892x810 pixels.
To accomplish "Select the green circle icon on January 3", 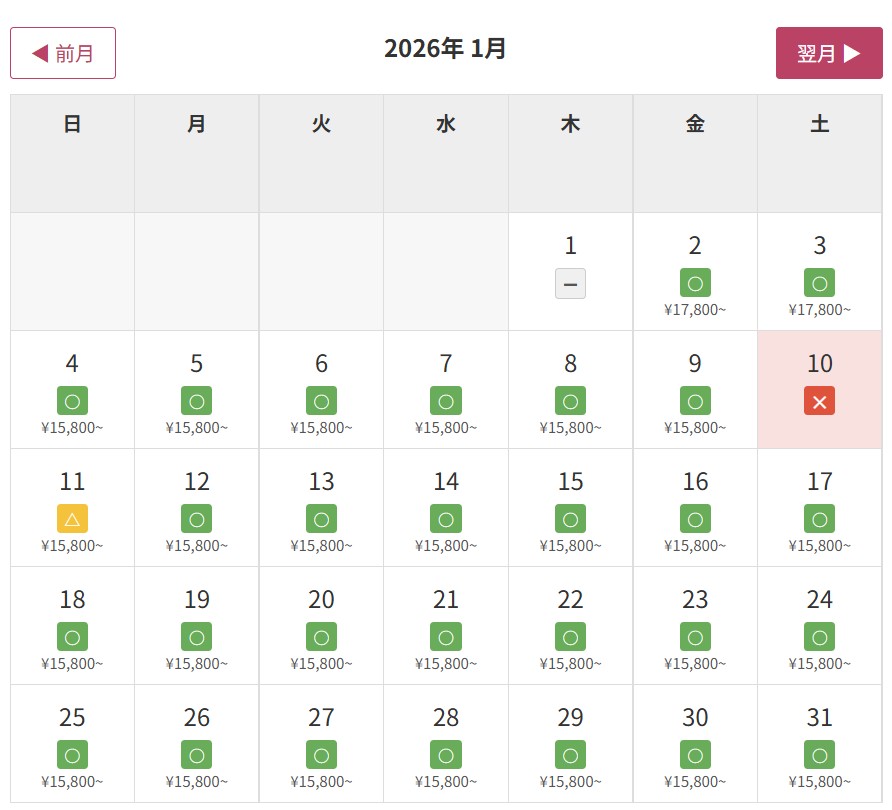I will pyautogui.click(x=819, y=283).
